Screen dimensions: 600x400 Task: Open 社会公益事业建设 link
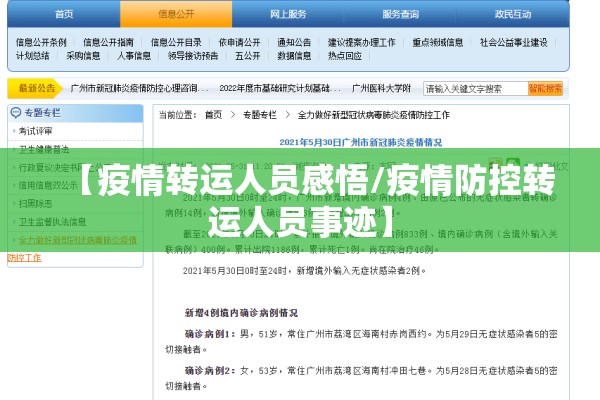pos(514,42)
